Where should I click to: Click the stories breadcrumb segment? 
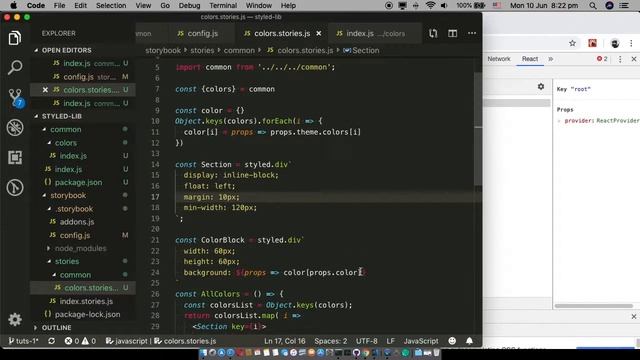point(202,51)
